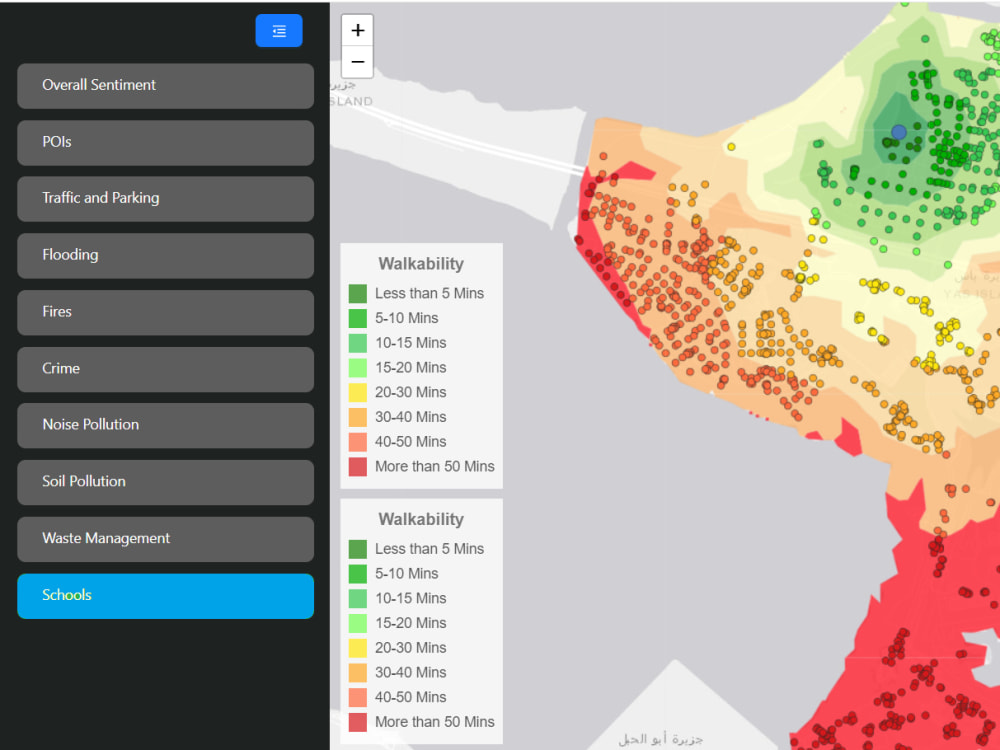The width and height of the screenshot is (1000, 750).
Task: Click the blue location dot on the map
Action: point(898,131)
